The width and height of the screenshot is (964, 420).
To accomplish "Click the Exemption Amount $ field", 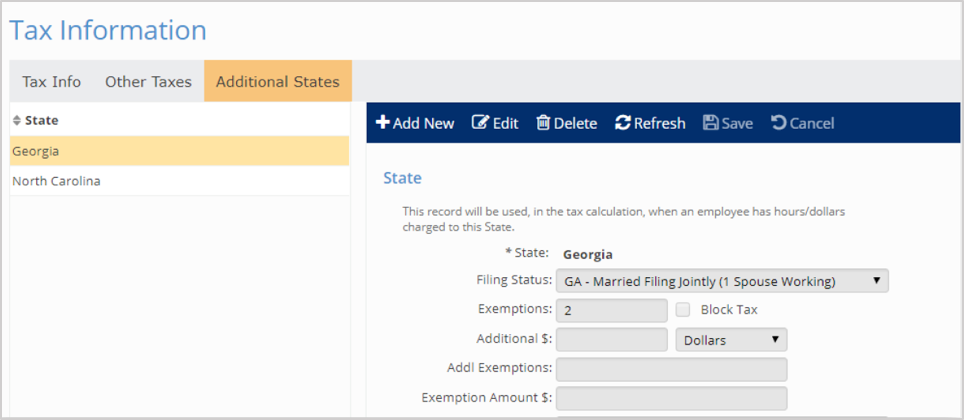I will tap(671, 398).
